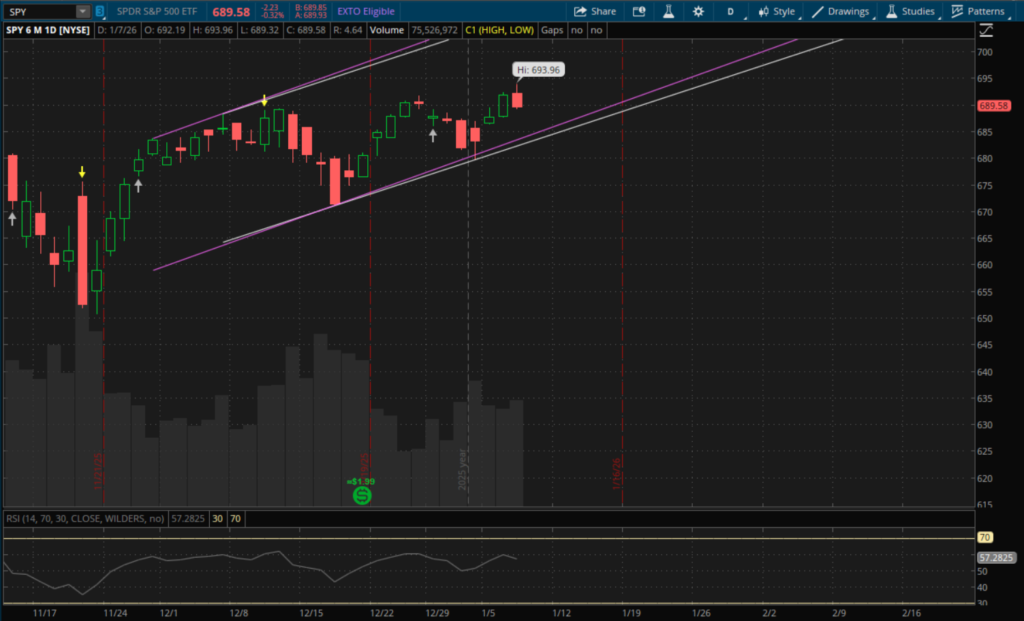Click the flask icon next to Share
The height and width of the screenshot is (621, 1024).
tap(667, 11)
